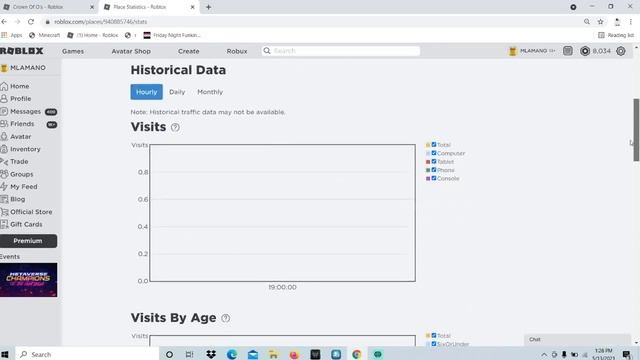The width and height of the screenshot is (640, 360).
Task: Open Groups in the sidebar
Action: coord(17,174)
